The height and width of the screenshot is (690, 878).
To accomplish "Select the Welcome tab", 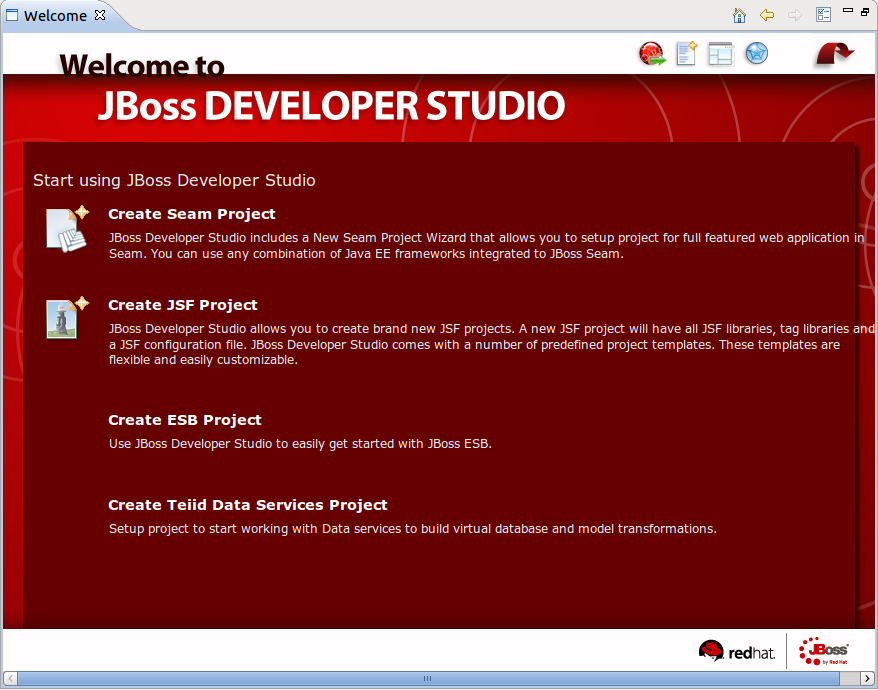I will [55, 16].
